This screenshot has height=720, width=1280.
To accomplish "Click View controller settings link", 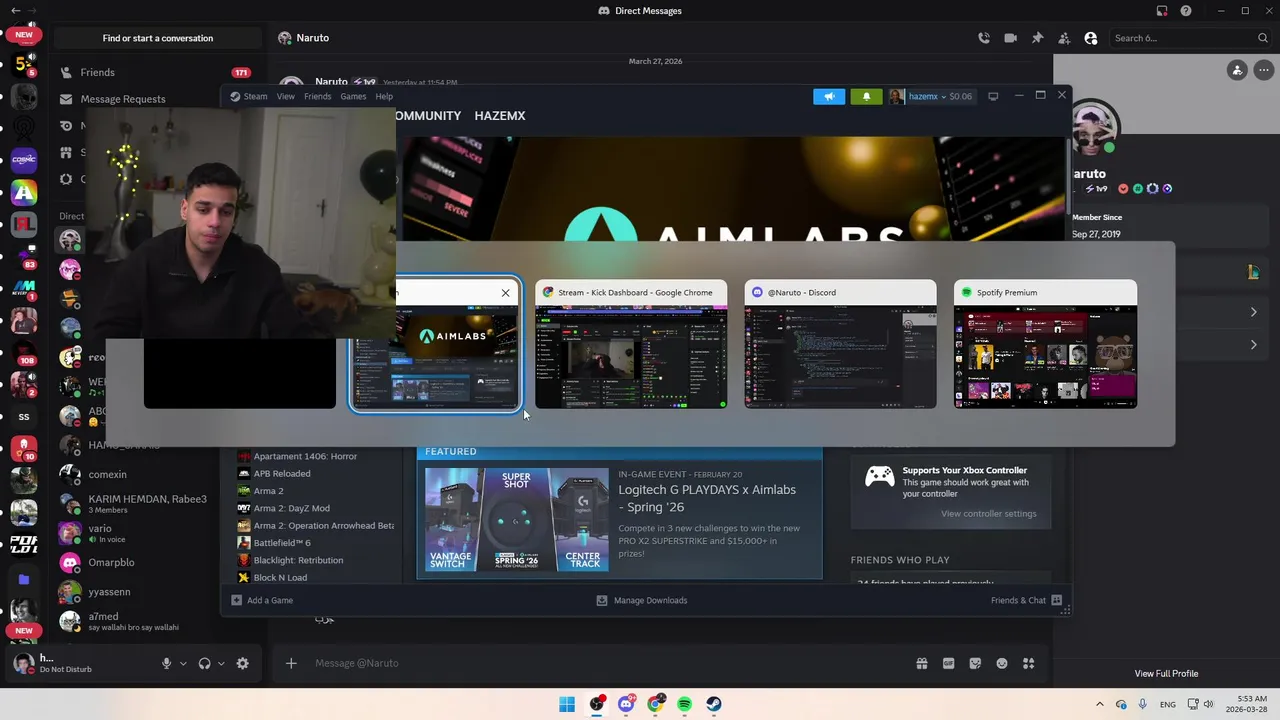I will tap(988, 514).
